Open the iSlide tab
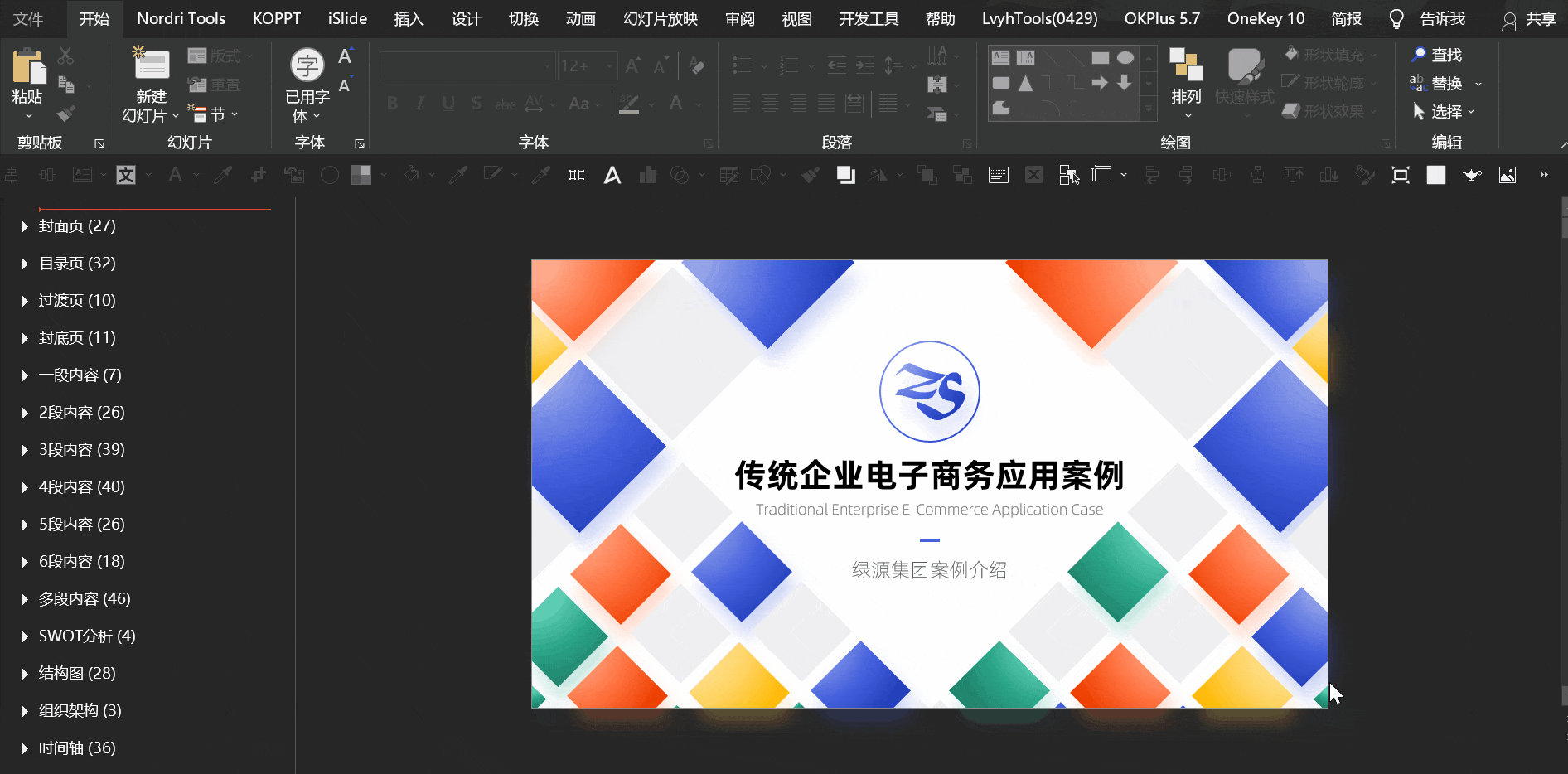 click(x=347, y=18)
